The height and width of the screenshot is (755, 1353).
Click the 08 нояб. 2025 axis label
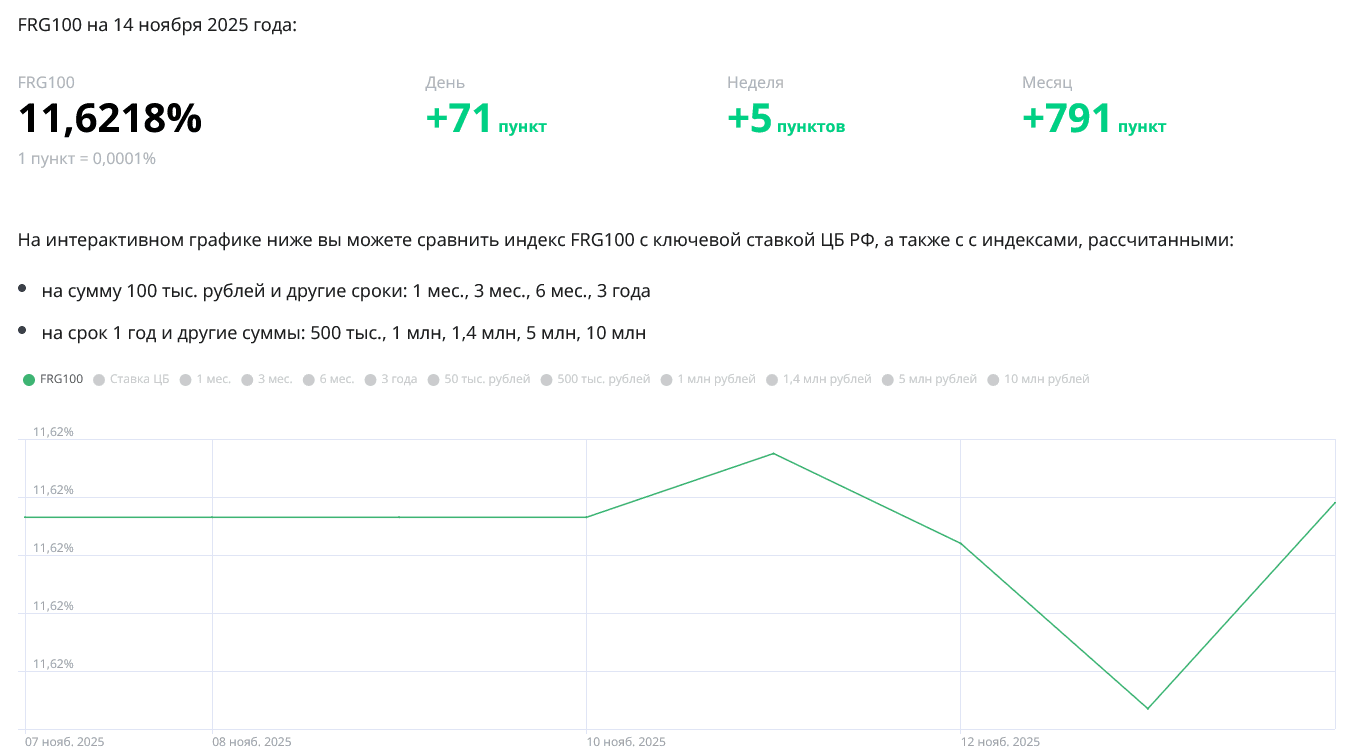click(252, 742)
